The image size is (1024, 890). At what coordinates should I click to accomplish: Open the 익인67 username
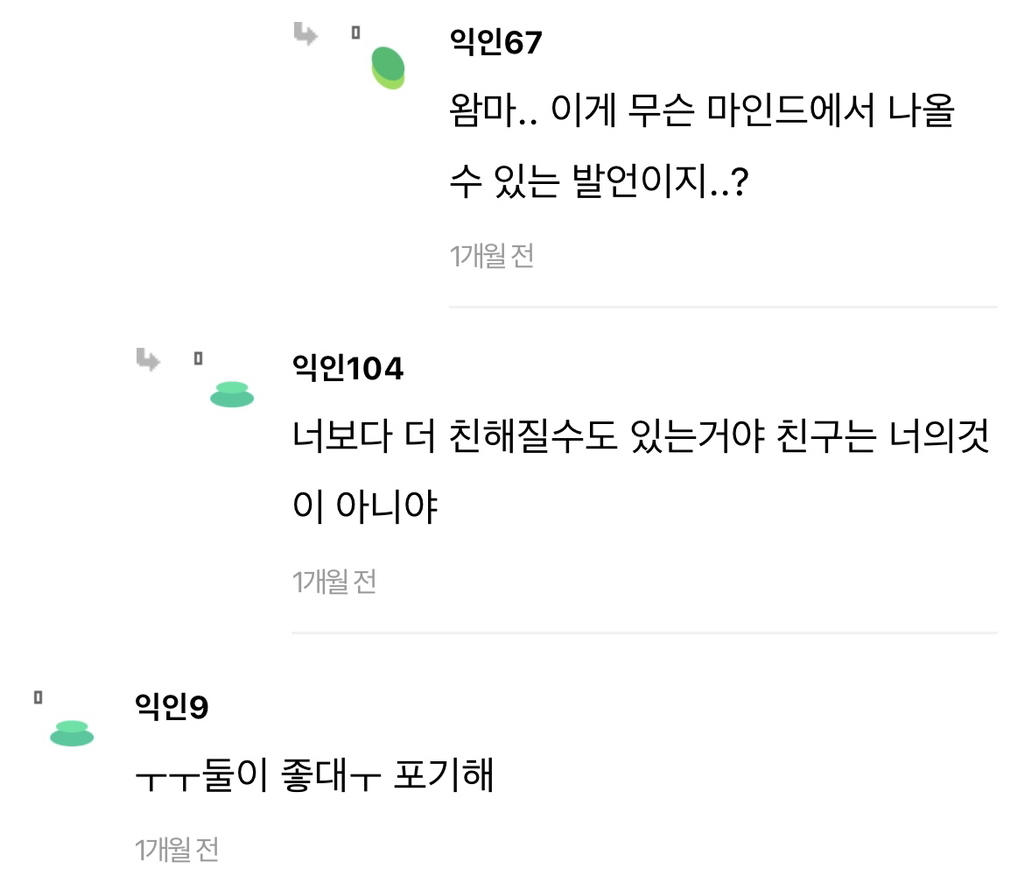point(496,44)
